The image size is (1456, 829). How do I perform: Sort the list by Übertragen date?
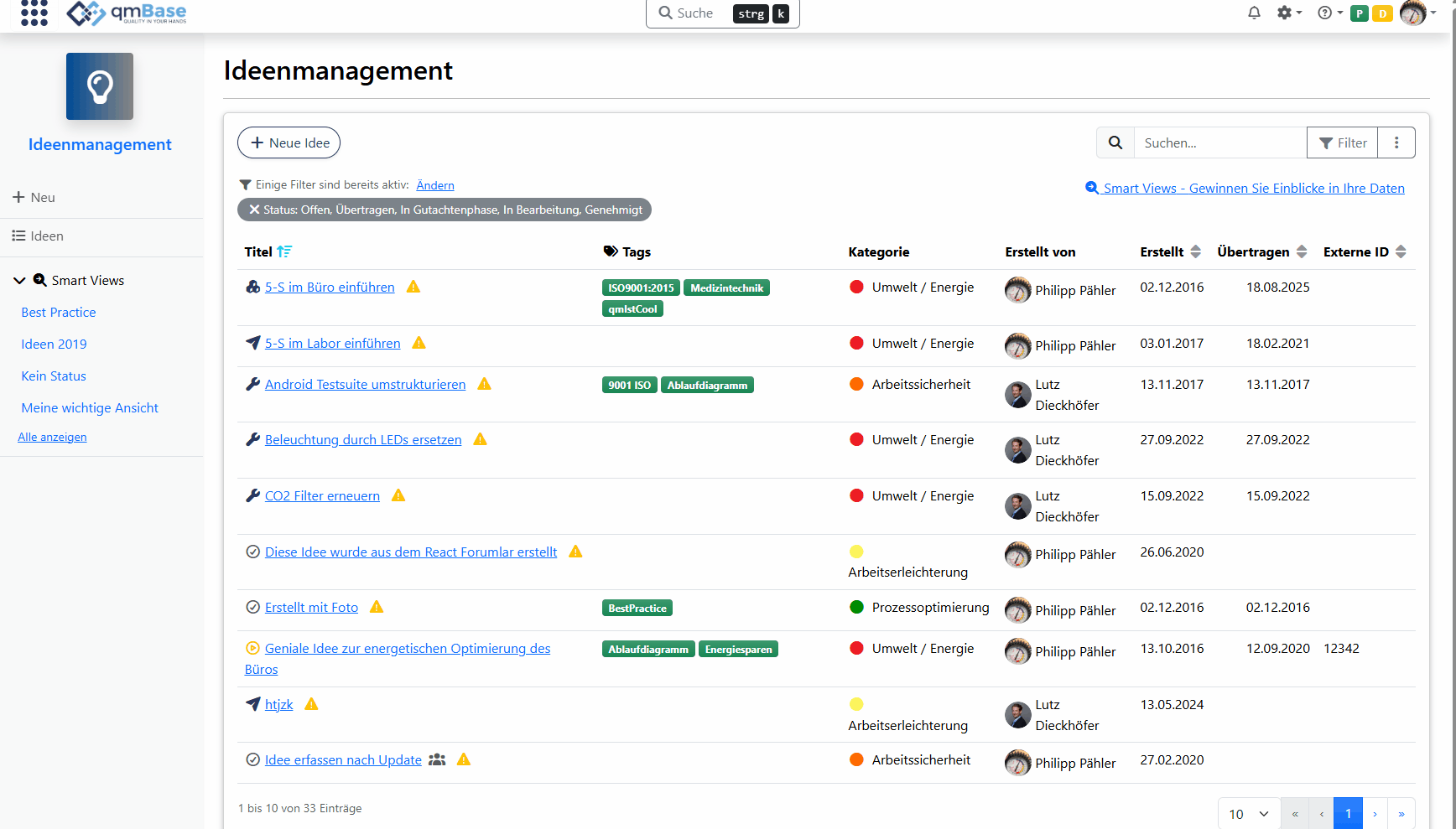tap(1302, 251)
